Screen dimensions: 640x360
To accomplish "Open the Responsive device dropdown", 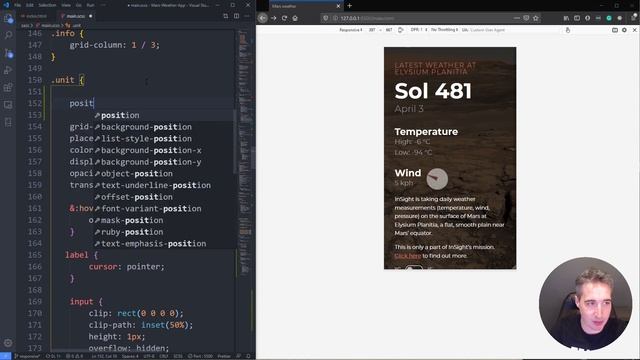I will [x=351, y=30].
